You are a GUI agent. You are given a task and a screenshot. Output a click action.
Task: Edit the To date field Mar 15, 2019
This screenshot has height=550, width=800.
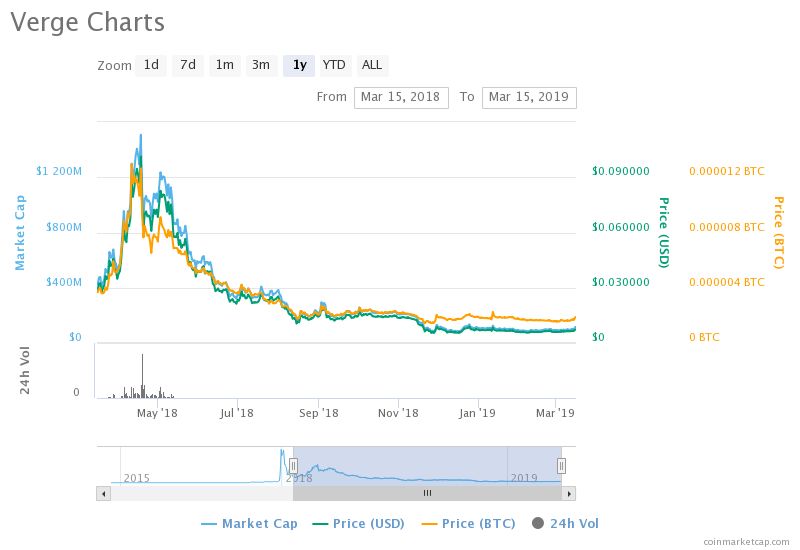coord(529,97)
